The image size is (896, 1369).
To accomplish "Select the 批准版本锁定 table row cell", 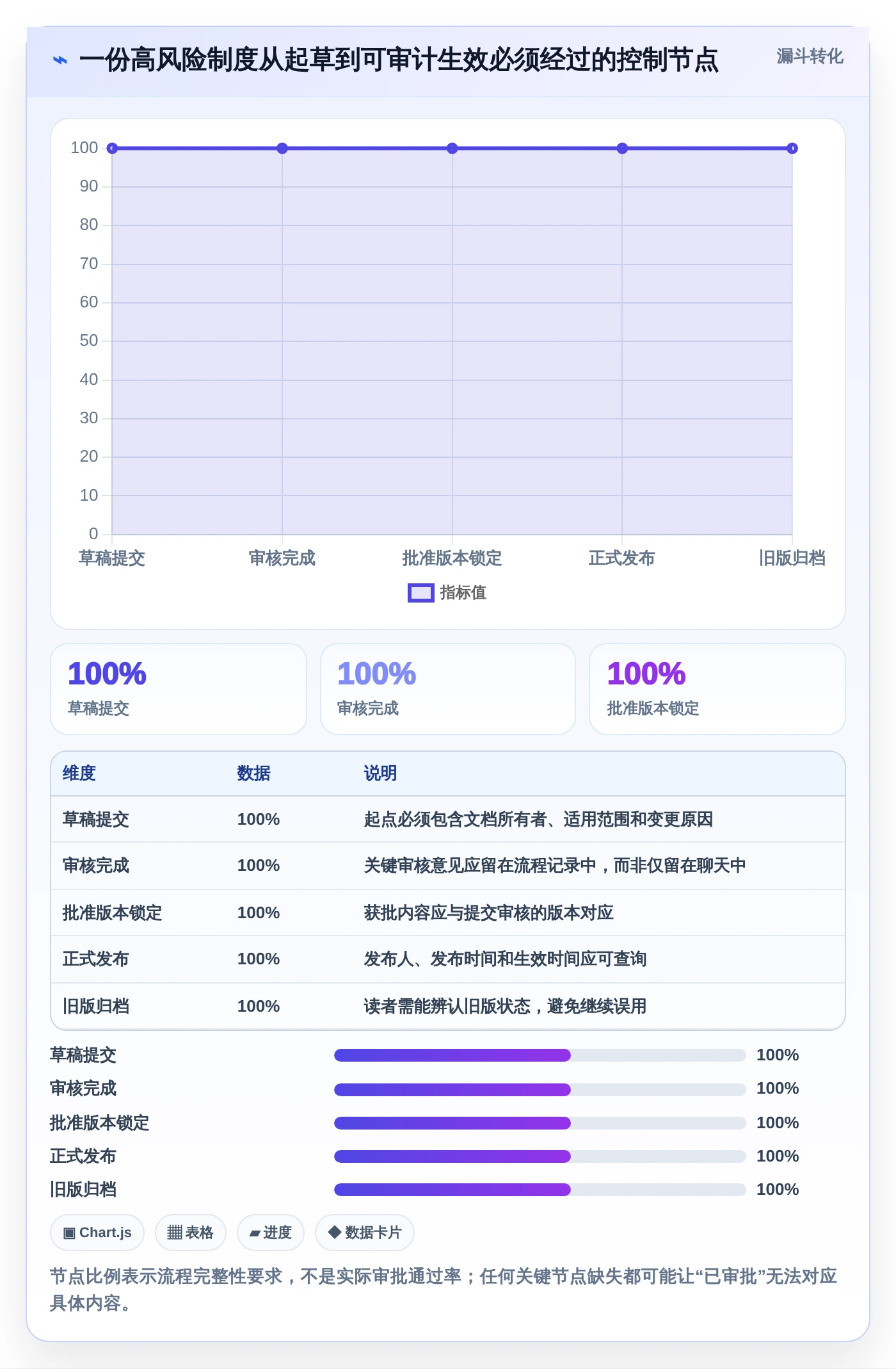I will pos(113,913).
